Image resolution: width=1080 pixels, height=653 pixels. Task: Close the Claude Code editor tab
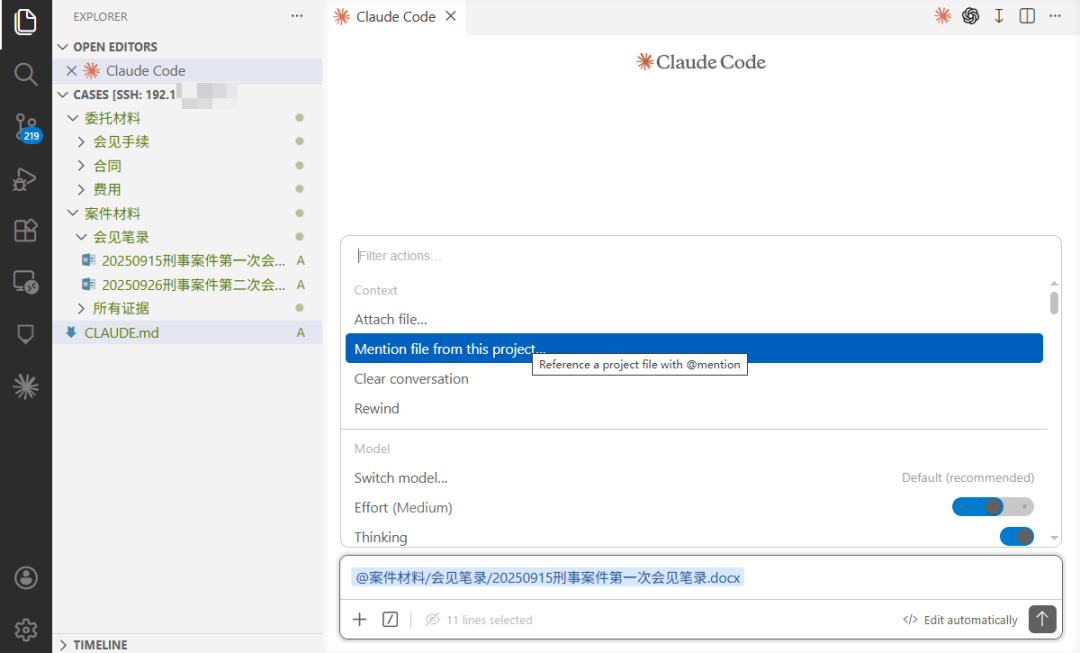pyautogui.click(x=451, y=16)
